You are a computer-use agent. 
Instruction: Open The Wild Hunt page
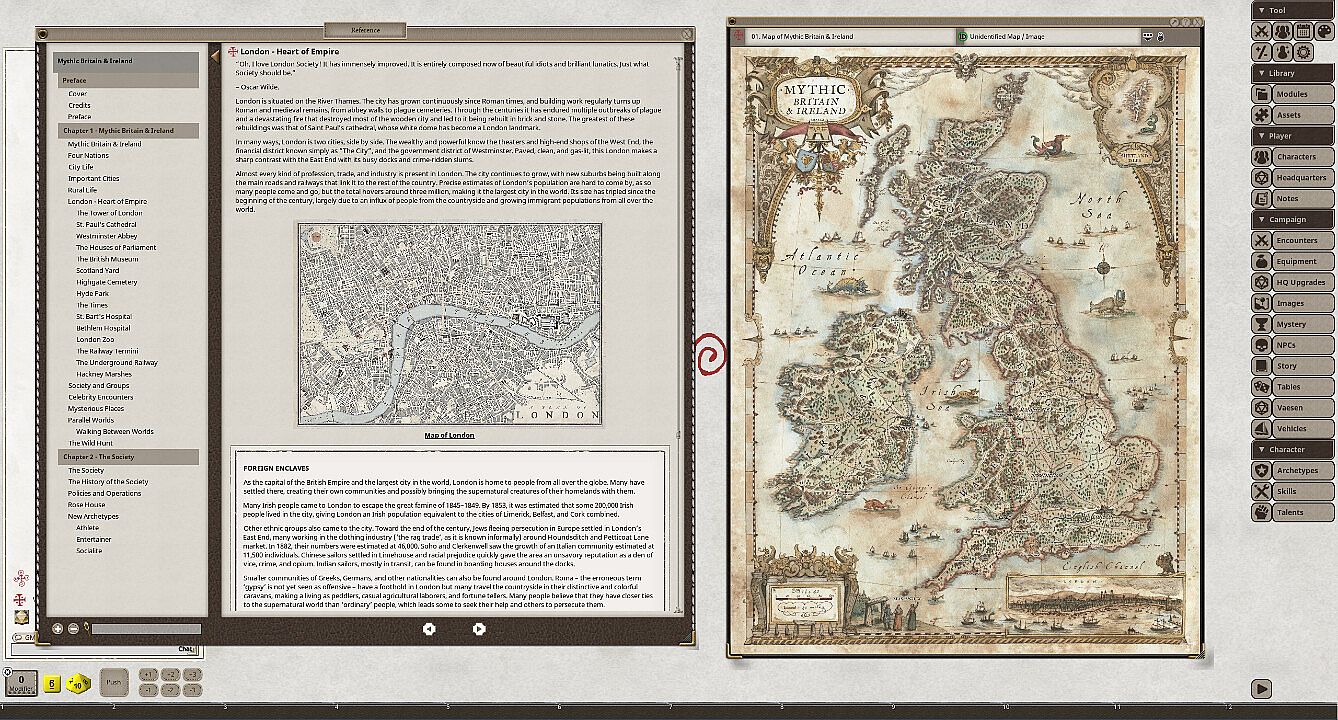pyautogui.click(x=90, y=443)
